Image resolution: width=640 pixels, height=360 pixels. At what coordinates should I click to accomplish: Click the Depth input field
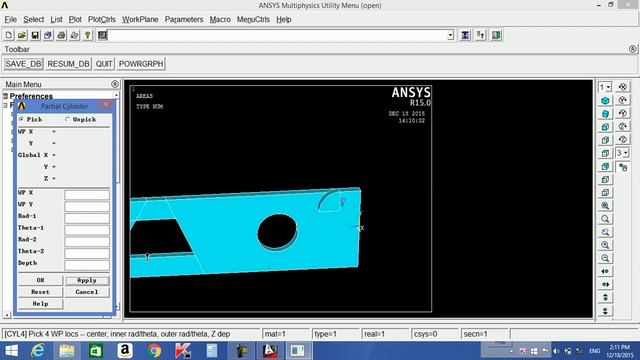(87, 265)
